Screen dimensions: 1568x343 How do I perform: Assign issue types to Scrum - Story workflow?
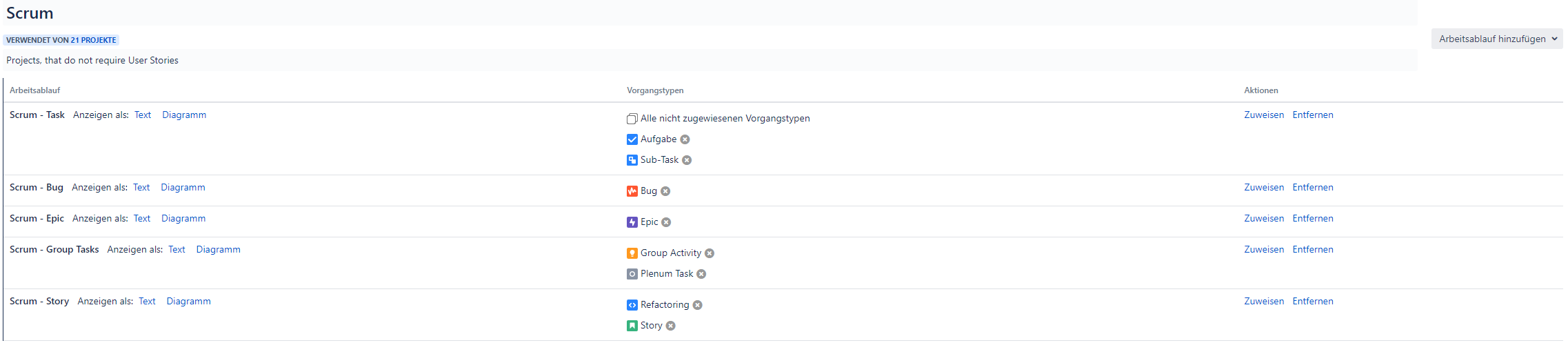click(1264, 302)
